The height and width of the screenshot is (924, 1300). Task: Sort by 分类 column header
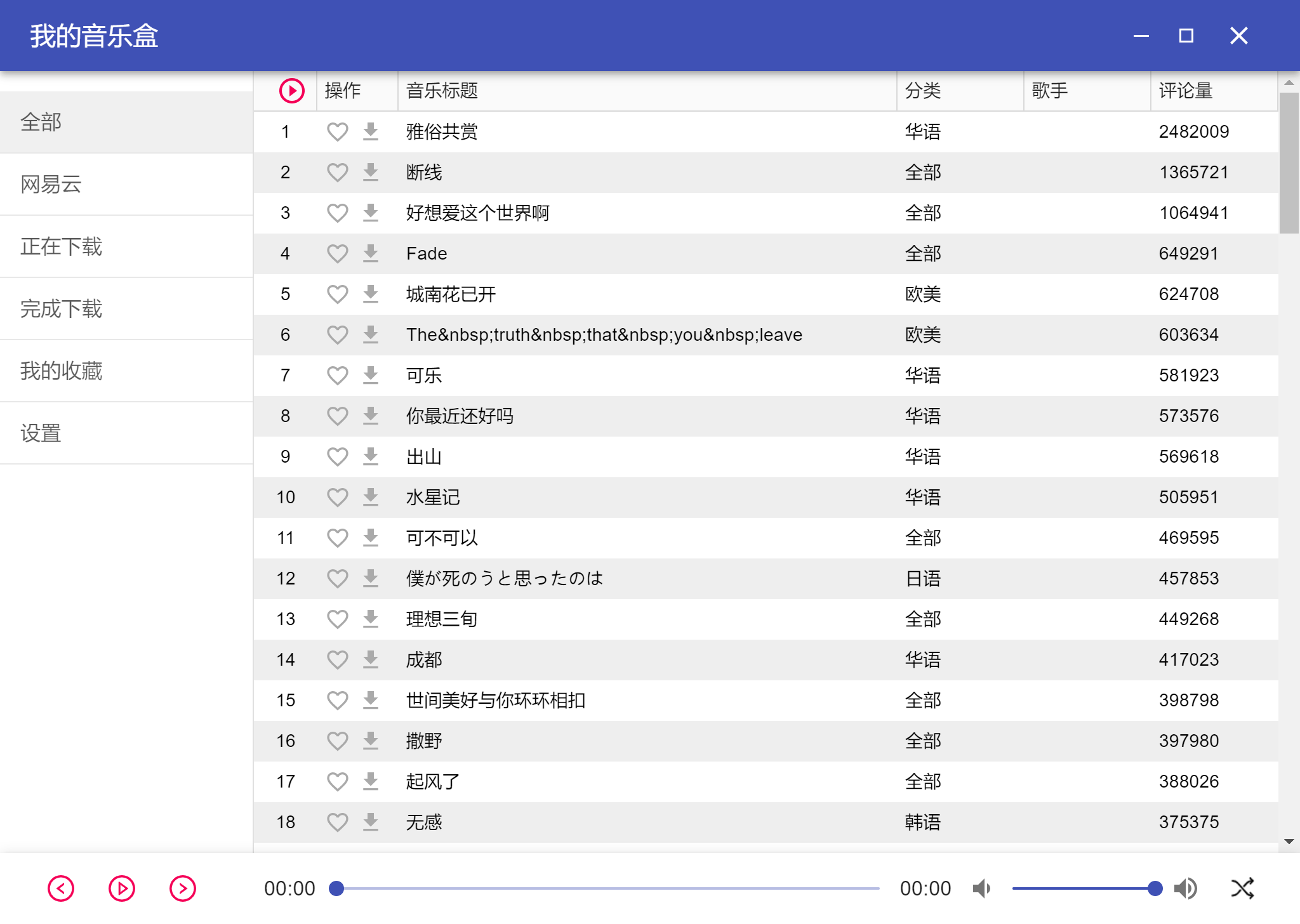click(x=960, y=91)
